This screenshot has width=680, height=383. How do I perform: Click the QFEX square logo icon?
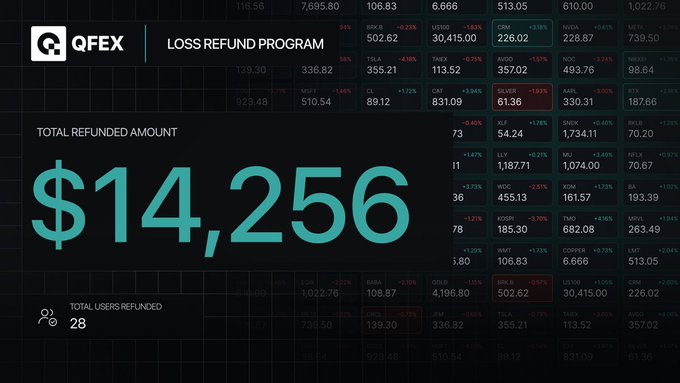49,43
